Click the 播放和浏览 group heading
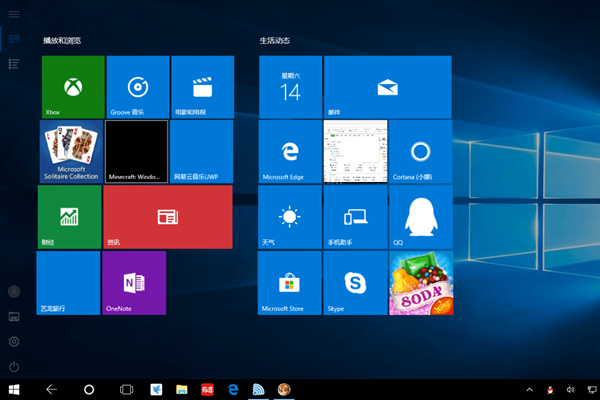 (x=62, y=41)
